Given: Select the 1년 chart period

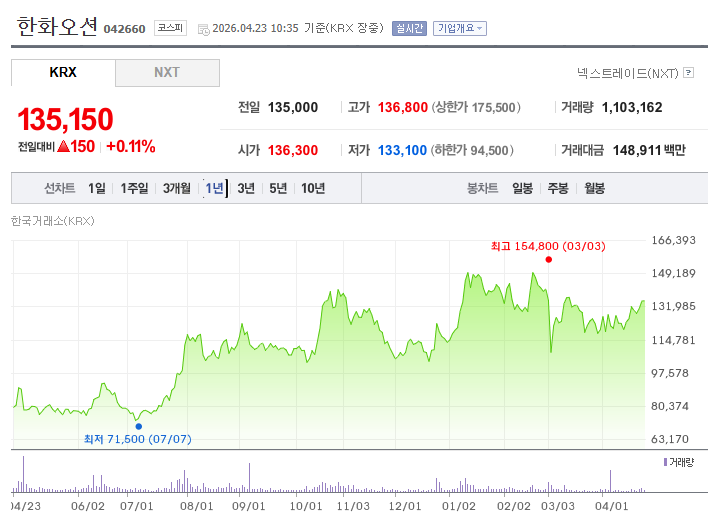Looking at the screenshot, I should click(x=214, y=188).
